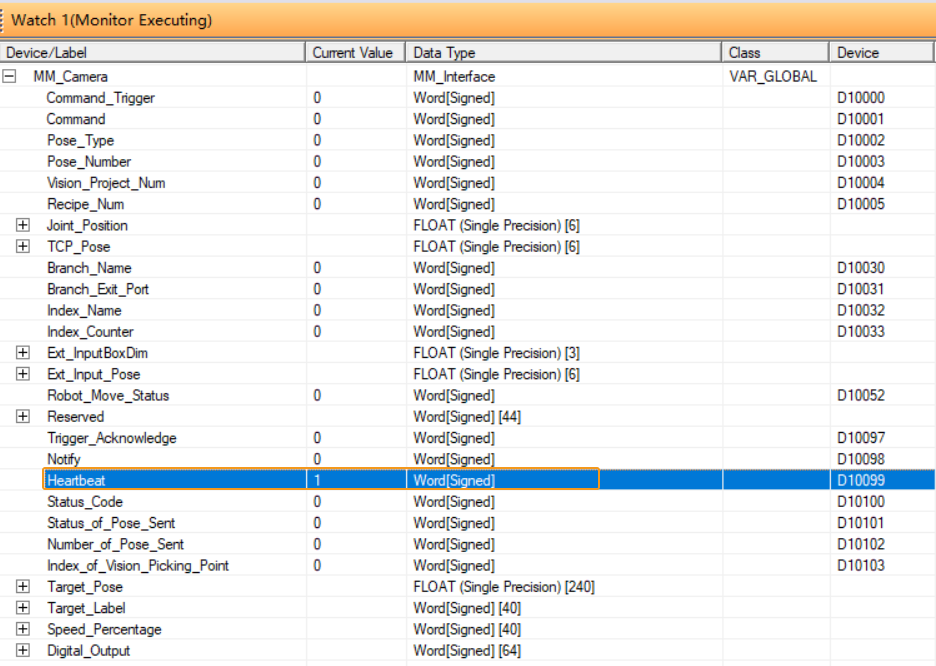Select the Vision_Project_Num label
Screen dimensions: 936x666
click(106, 183)
